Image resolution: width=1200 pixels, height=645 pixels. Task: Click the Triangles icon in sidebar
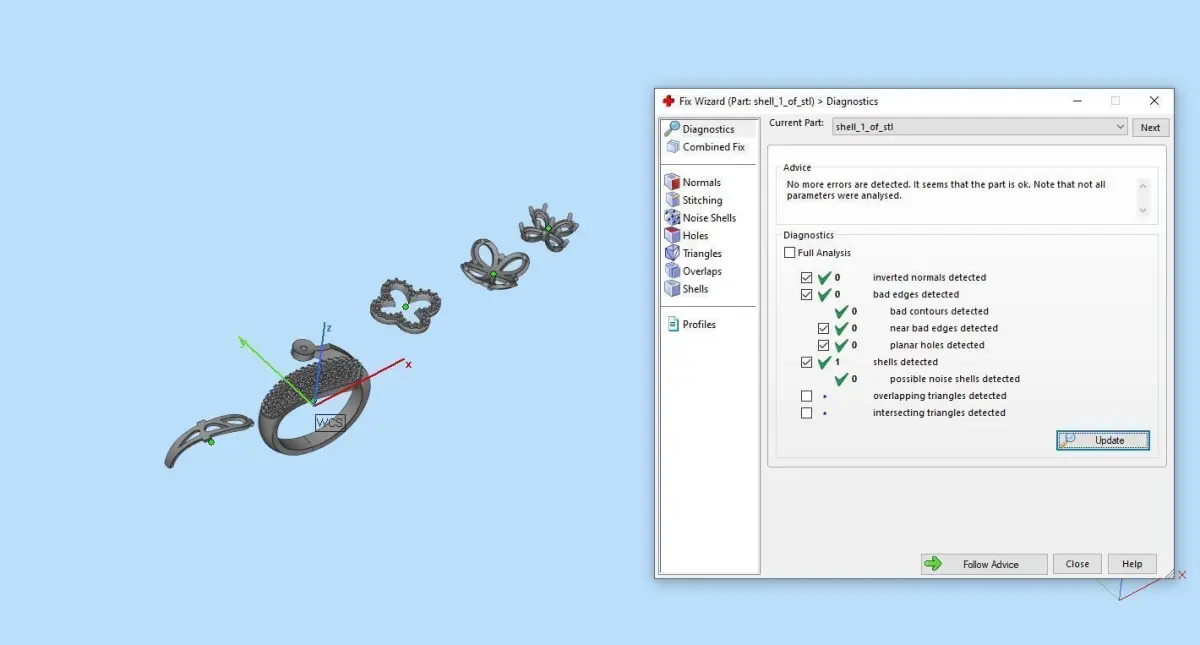pyautogui.click(x=672, y=254)
